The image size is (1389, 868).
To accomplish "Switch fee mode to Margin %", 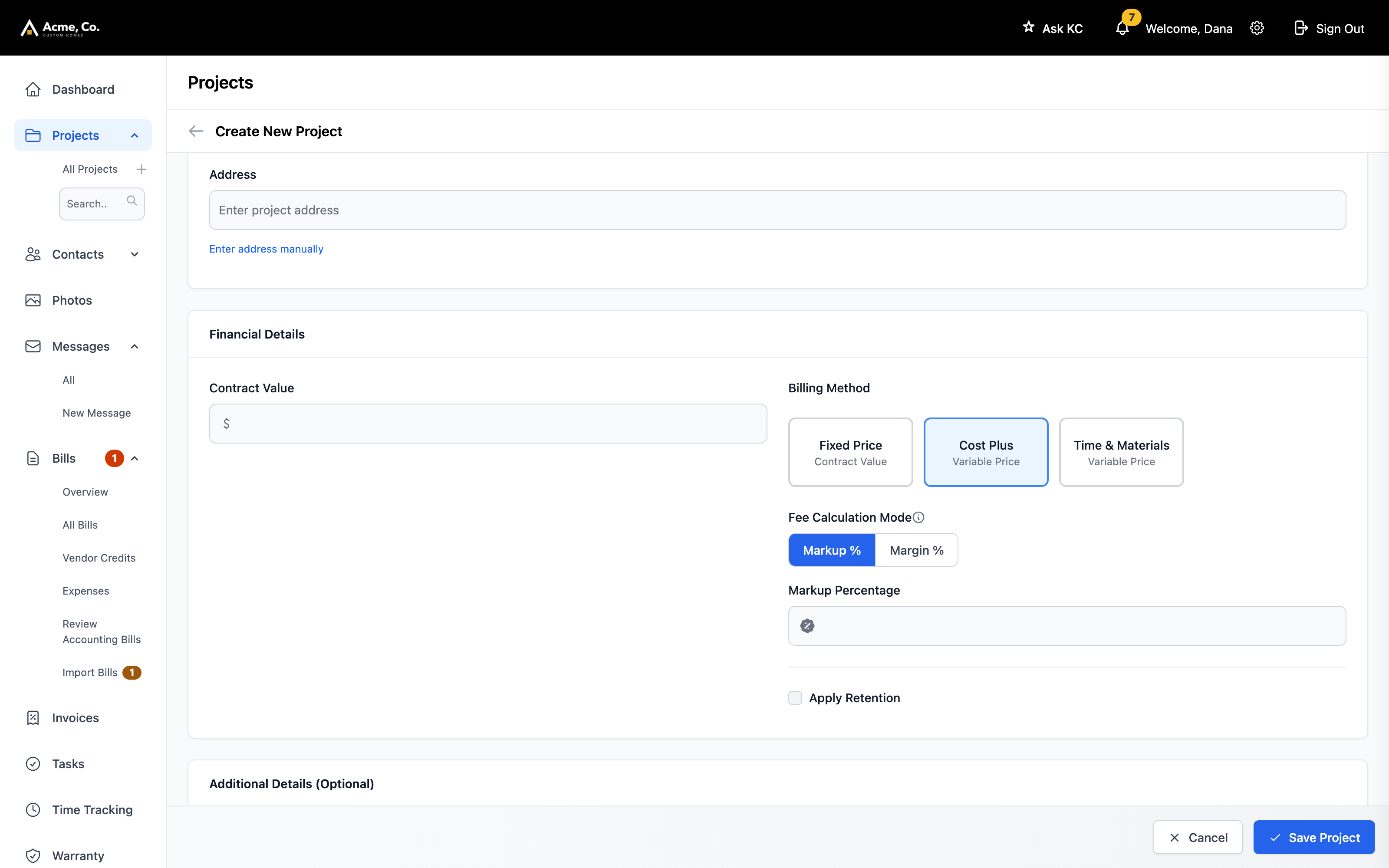I will pos(917,550).
